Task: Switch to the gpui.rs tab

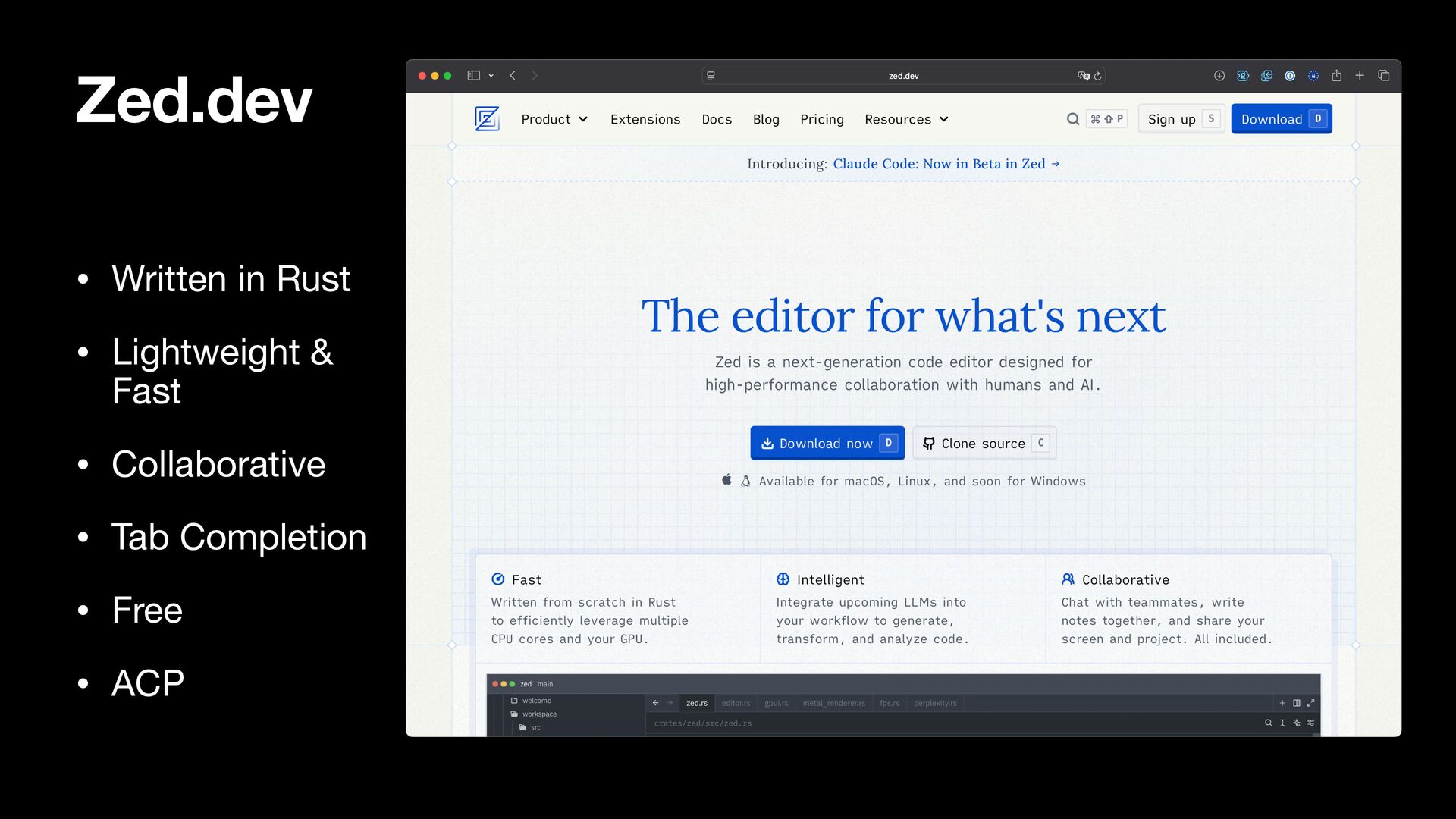Action: coord(777,703)
